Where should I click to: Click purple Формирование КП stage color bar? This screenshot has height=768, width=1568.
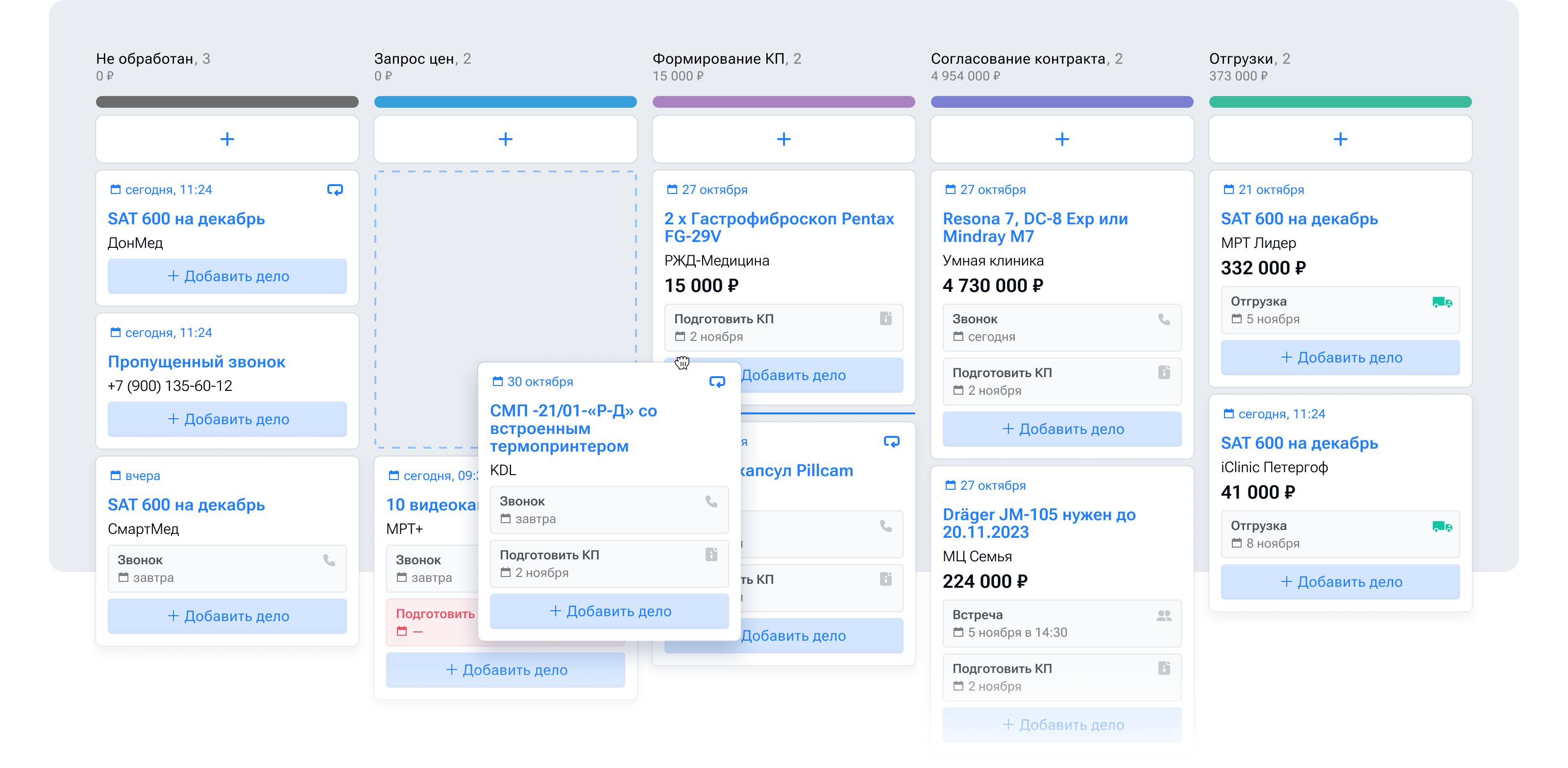[784, 101]
